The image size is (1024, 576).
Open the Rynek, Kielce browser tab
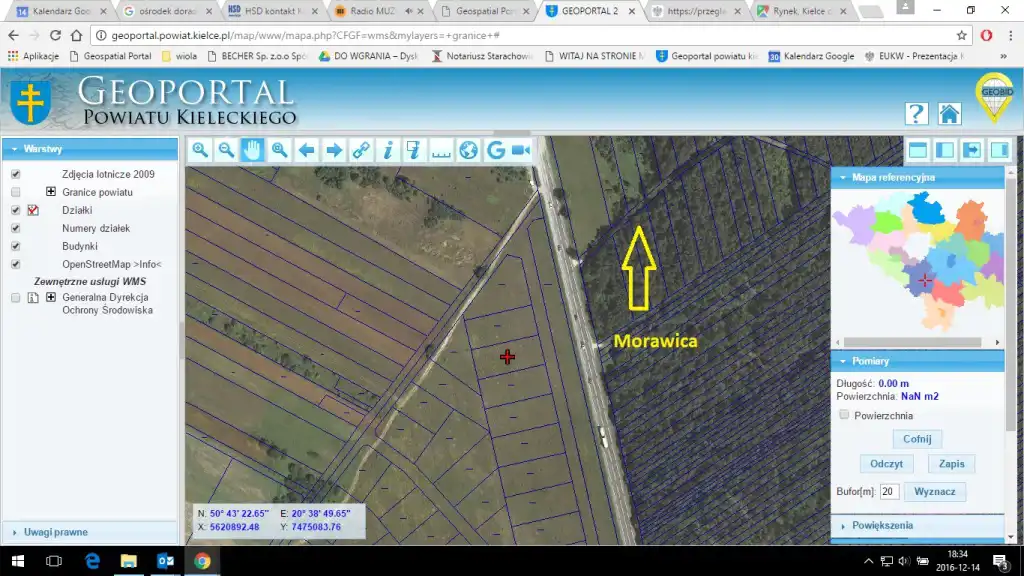(795, 11)
